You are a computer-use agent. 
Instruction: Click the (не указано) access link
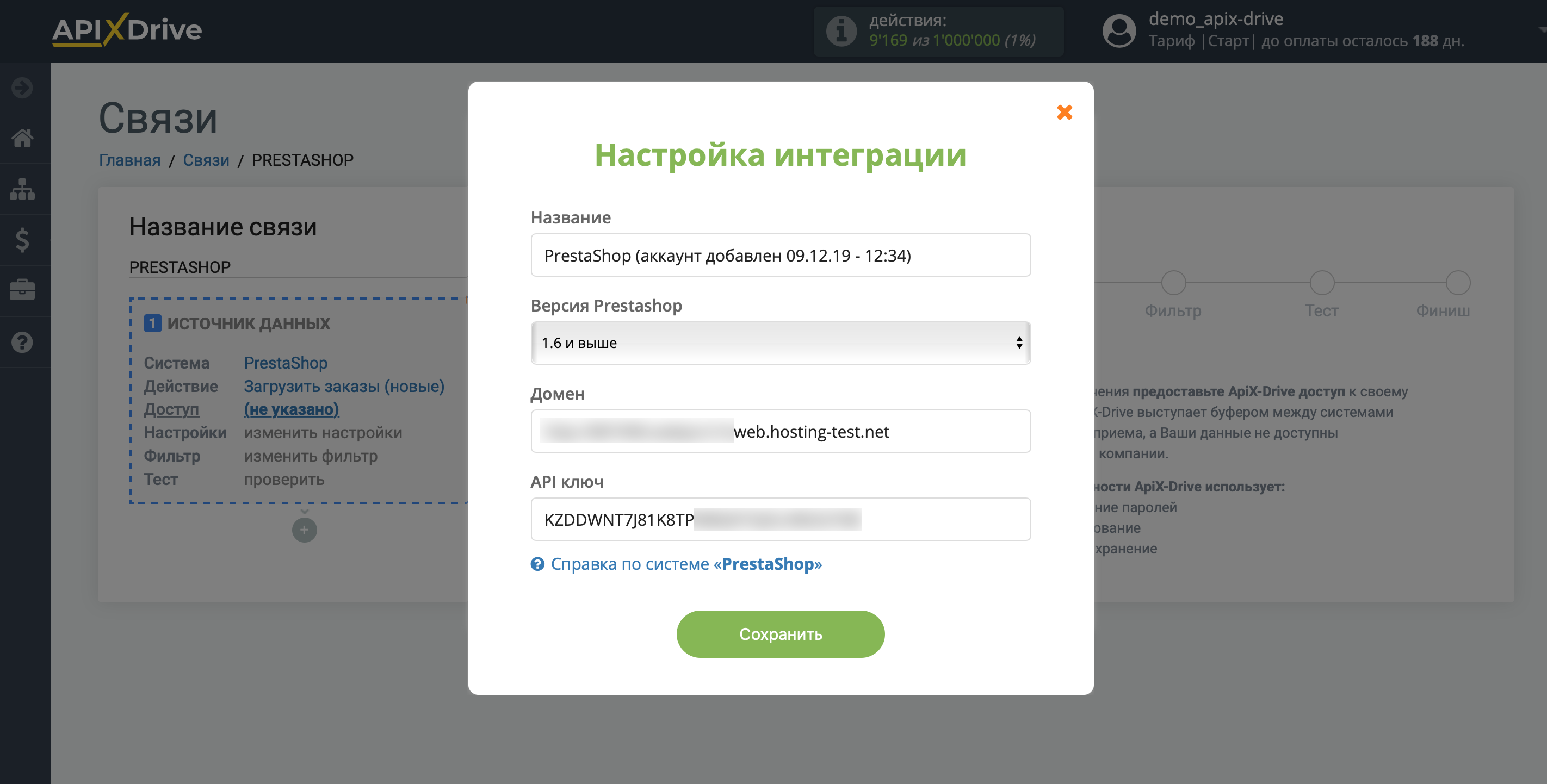coord(291,409)
